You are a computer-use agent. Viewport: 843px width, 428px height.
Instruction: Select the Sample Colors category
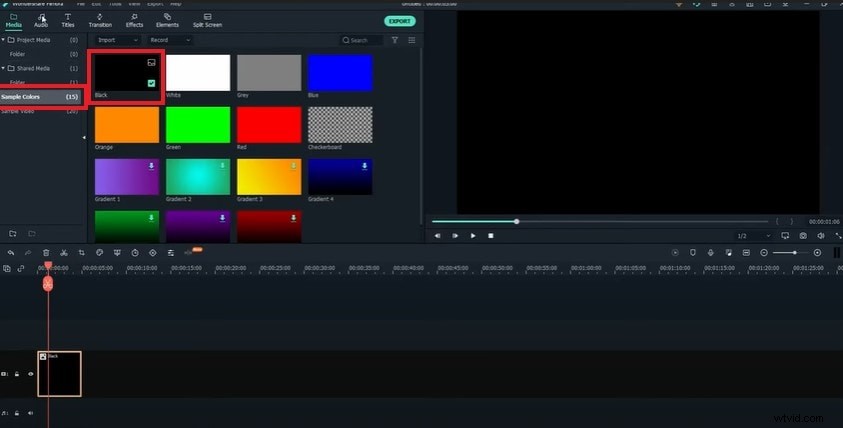click(x=41, y=97)
